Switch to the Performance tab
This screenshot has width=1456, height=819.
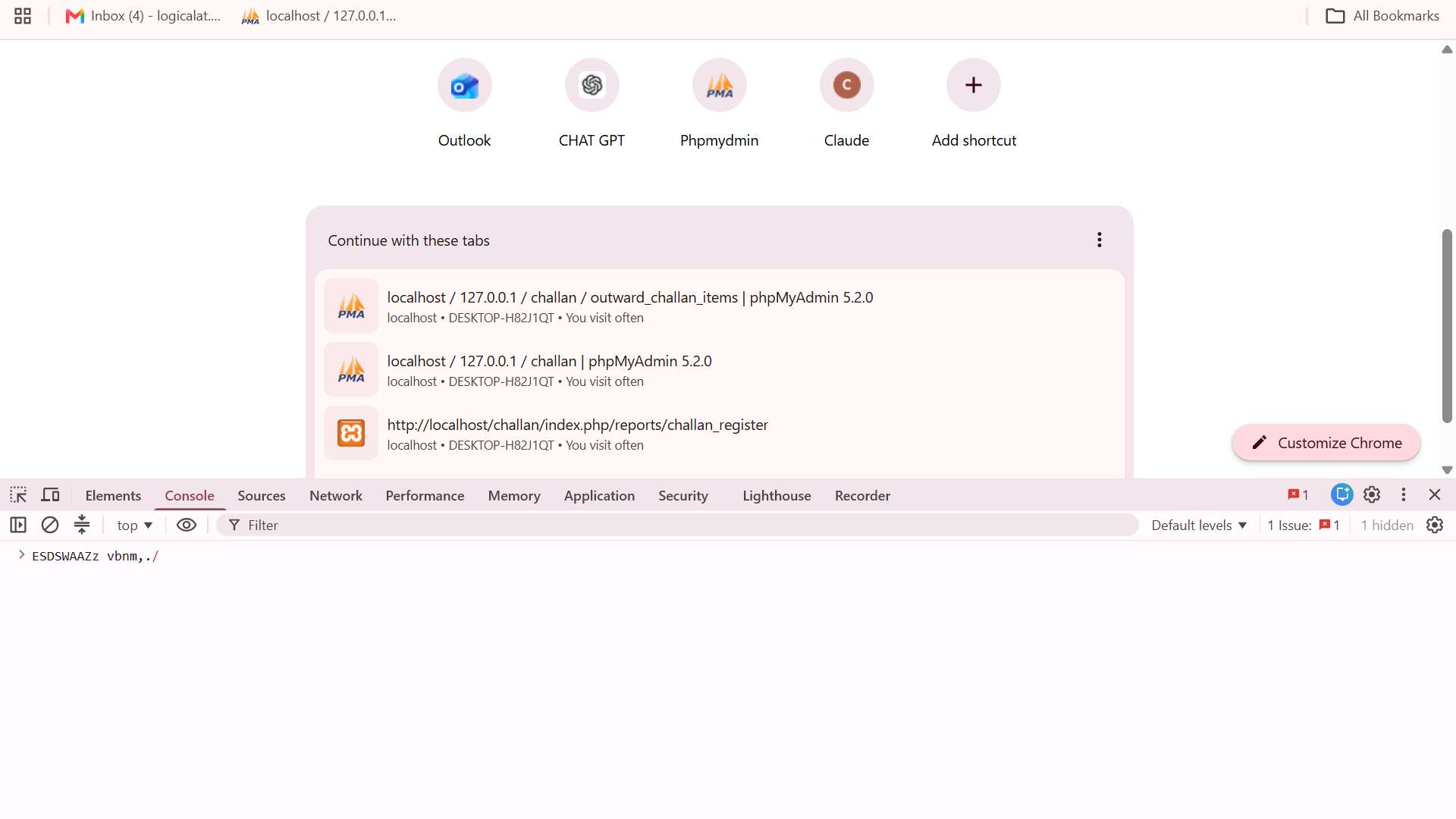coord(425,496)
